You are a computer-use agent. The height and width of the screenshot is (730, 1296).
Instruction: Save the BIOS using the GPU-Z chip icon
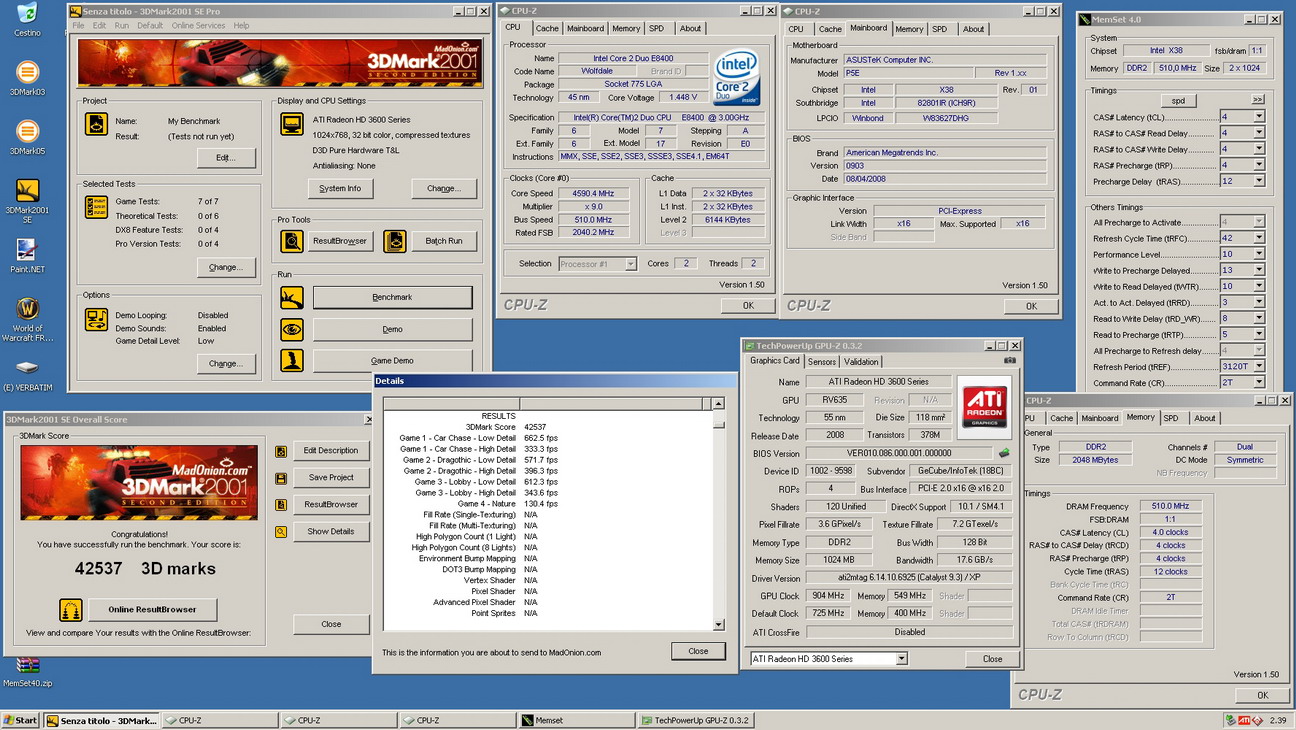[x=1004, y=453]
